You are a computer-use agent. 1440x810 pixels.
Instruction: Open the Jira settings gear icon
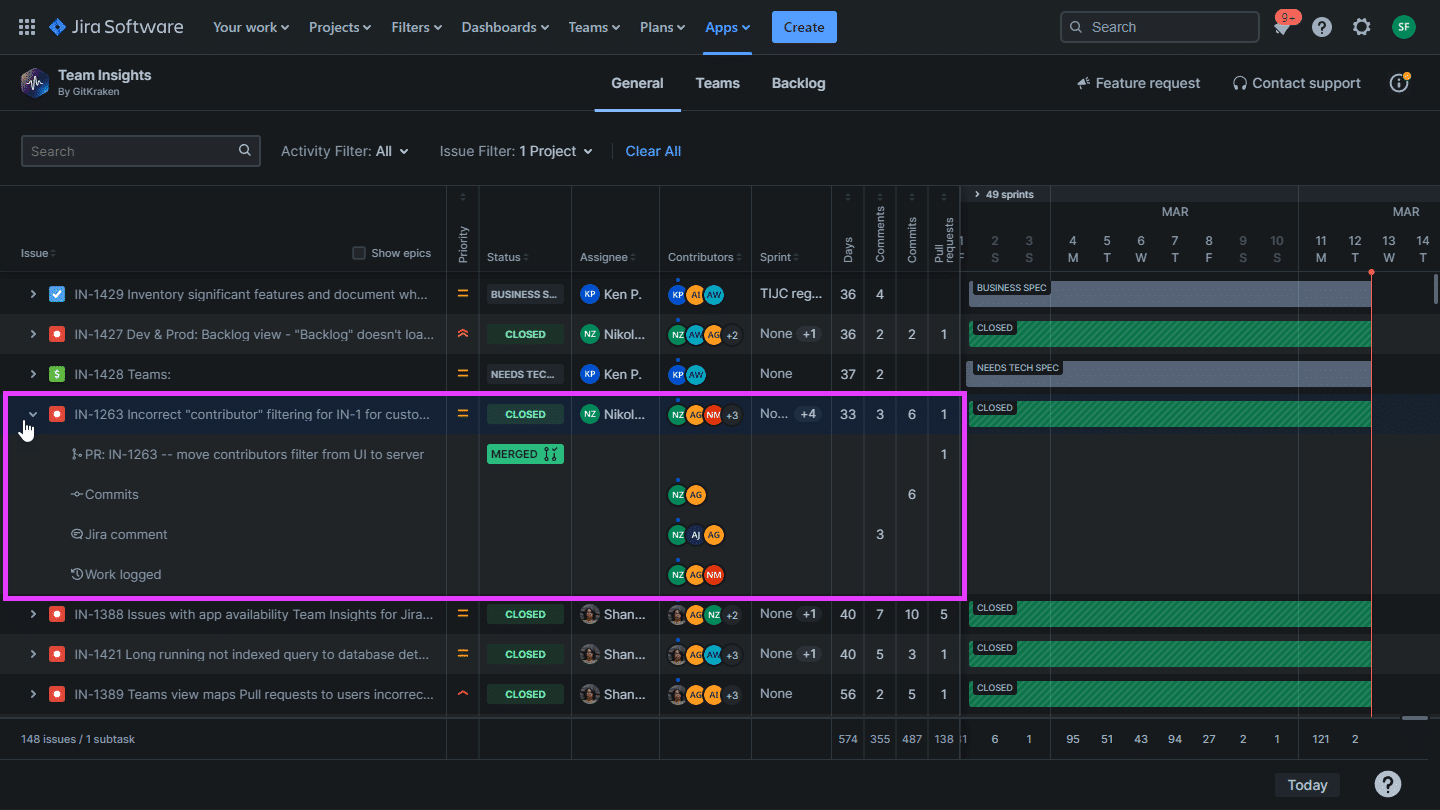[1362, 27]
